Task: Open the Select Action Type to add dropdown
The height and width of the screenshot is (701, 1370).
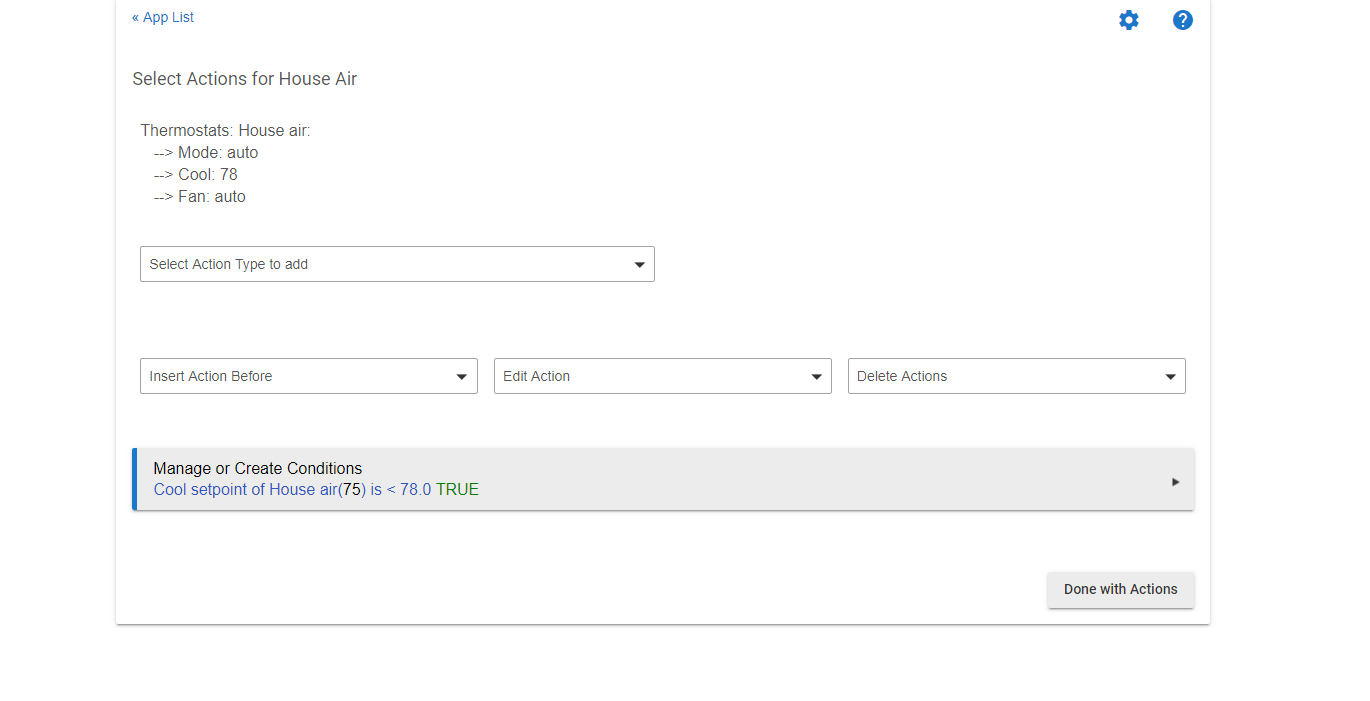Action: (397, 264)
